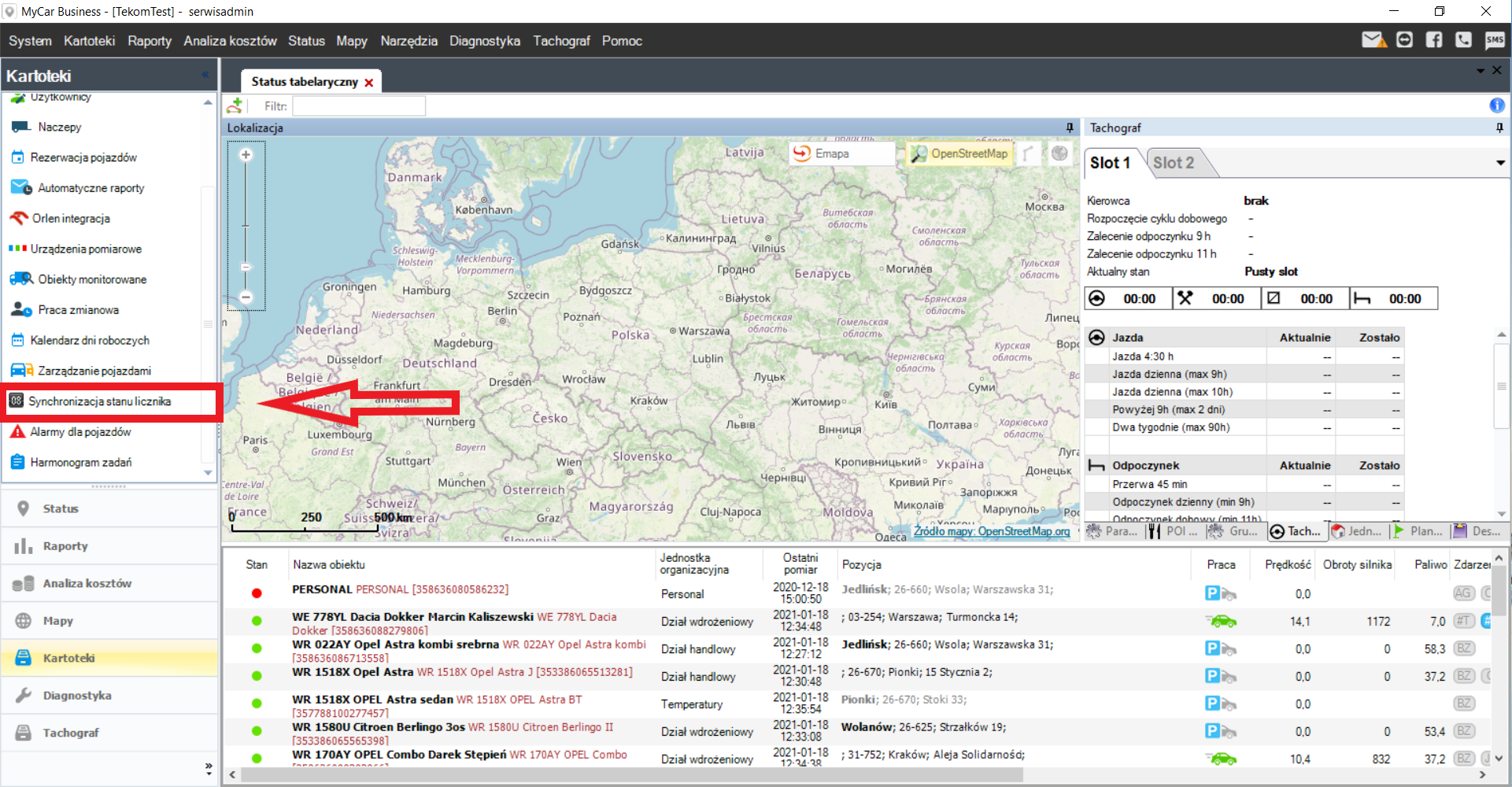The width and height of the screenshot is (1512, 787).
Task: Pin the Lokalizacja panel
Action: 1070,127
